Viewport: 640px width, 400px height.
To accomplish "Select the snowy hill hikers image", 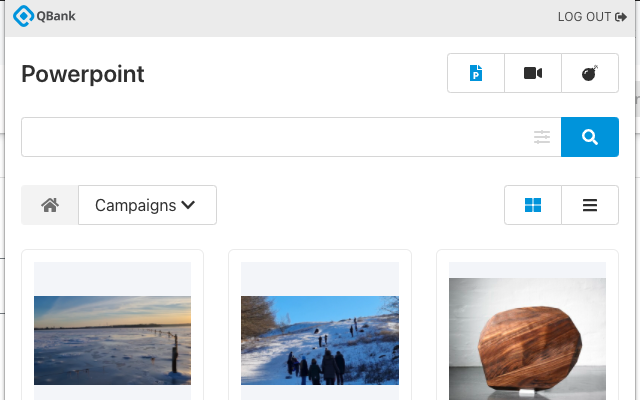I will click(x=320, y=340).
